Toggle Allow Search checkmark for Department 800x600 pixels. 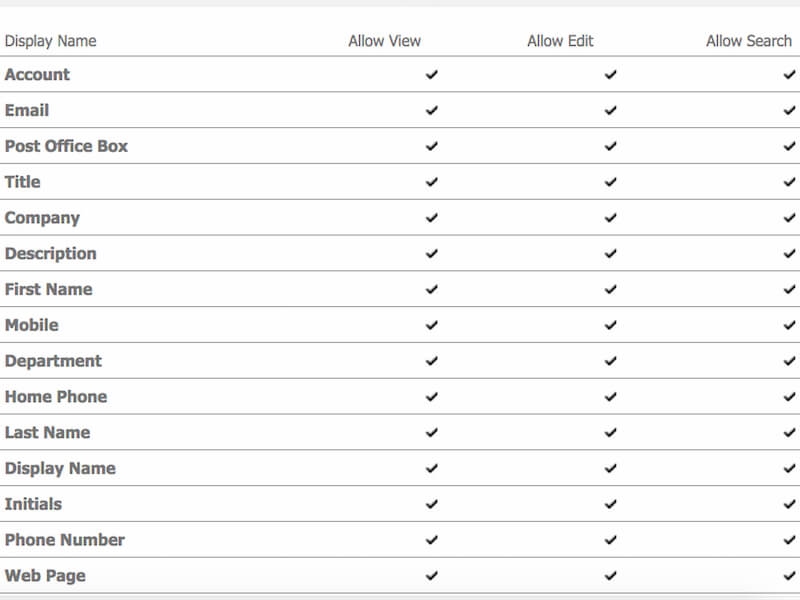pos(789,361)
